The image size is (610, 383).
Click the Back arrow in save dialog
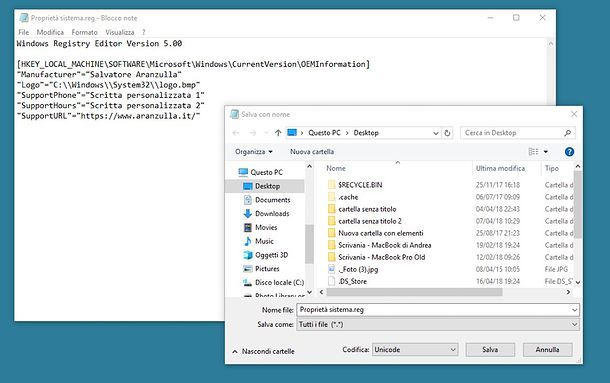(236, 133)
